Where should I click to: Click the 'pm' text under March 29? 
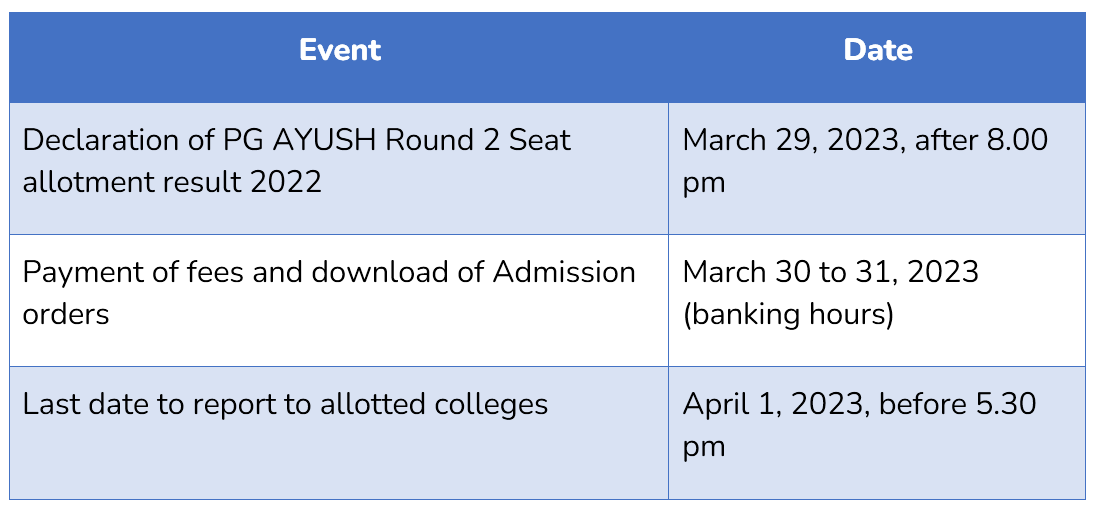click(x=704, y=185)
